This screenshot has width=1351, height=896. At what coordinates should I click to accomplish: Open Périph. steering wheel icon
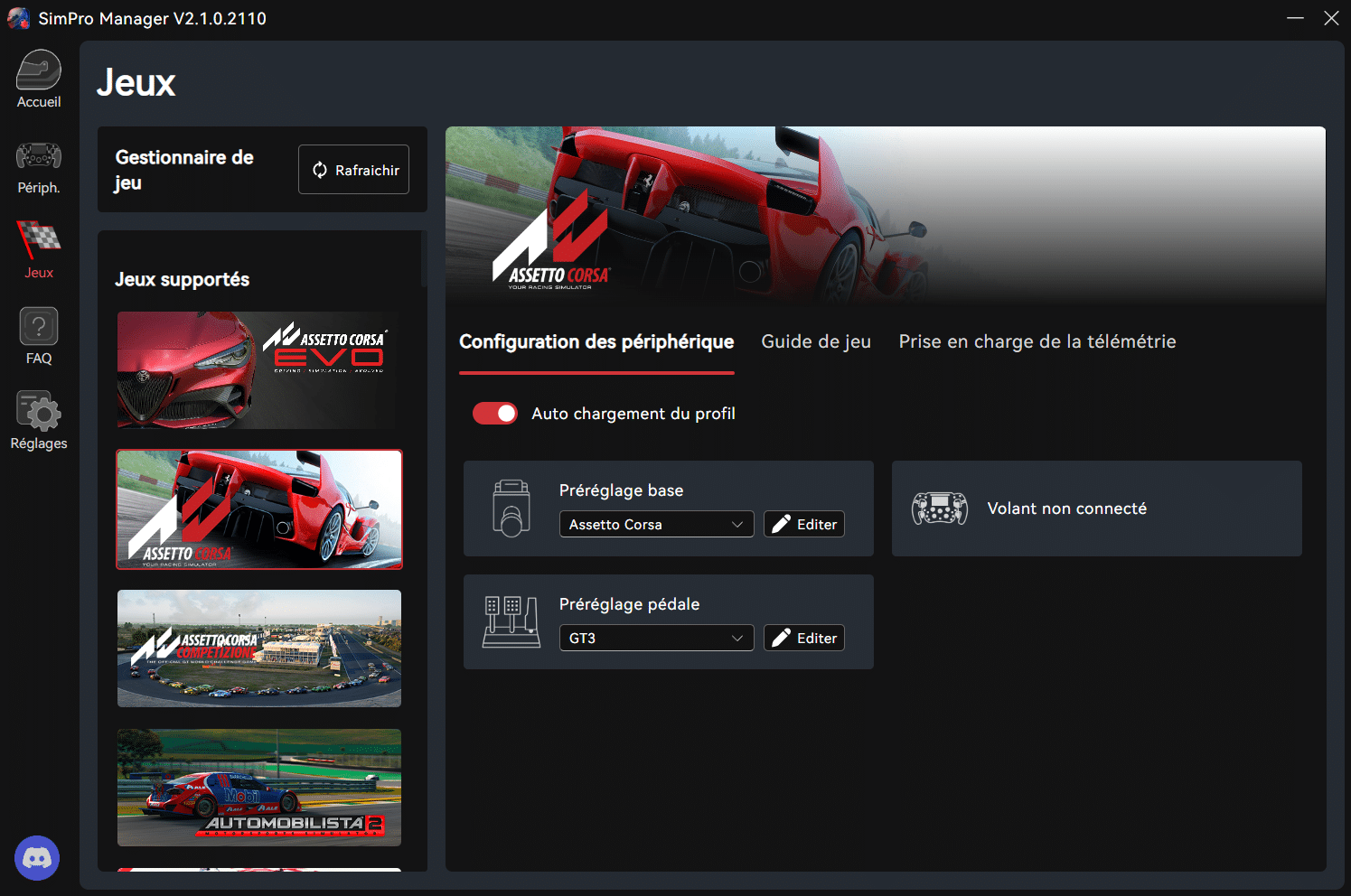point(39,157)
